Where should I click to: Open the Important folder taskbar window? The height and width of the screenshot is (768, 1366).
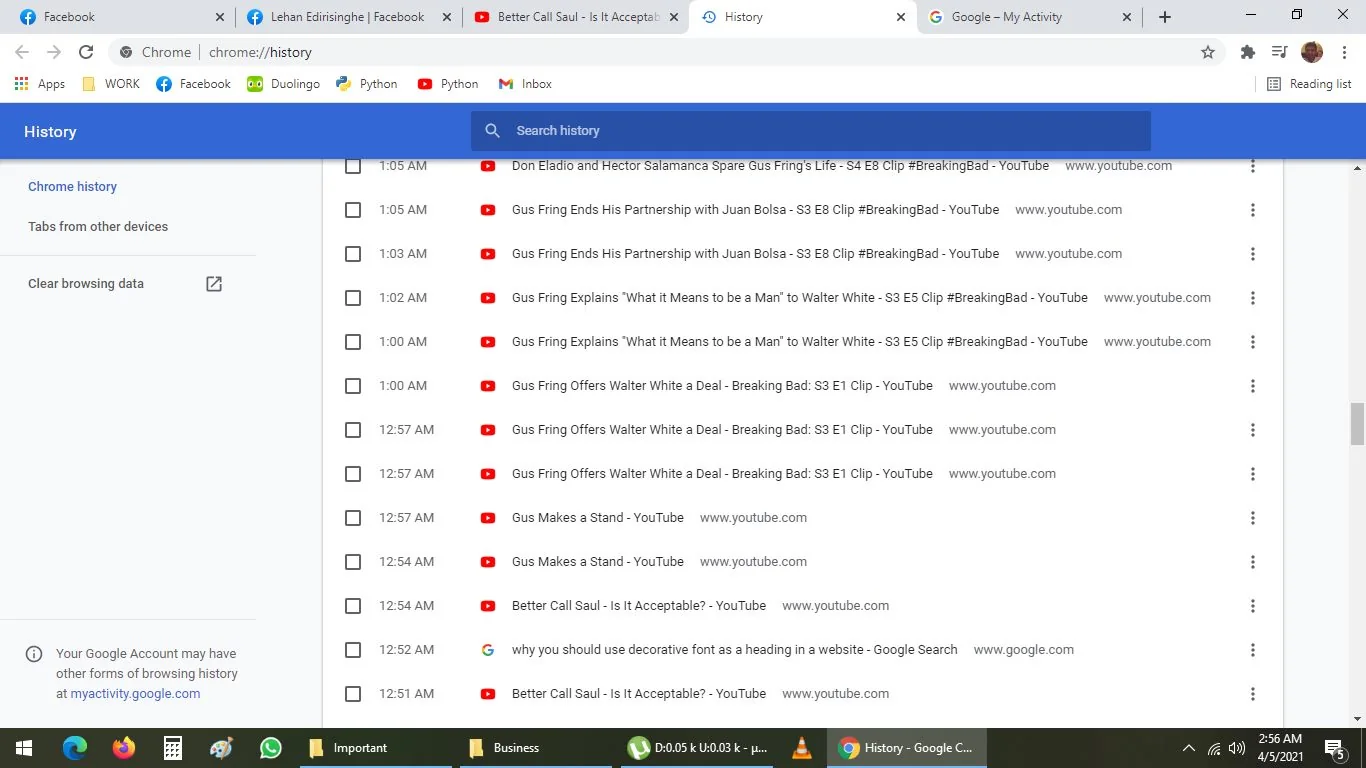tap(376, 748)
